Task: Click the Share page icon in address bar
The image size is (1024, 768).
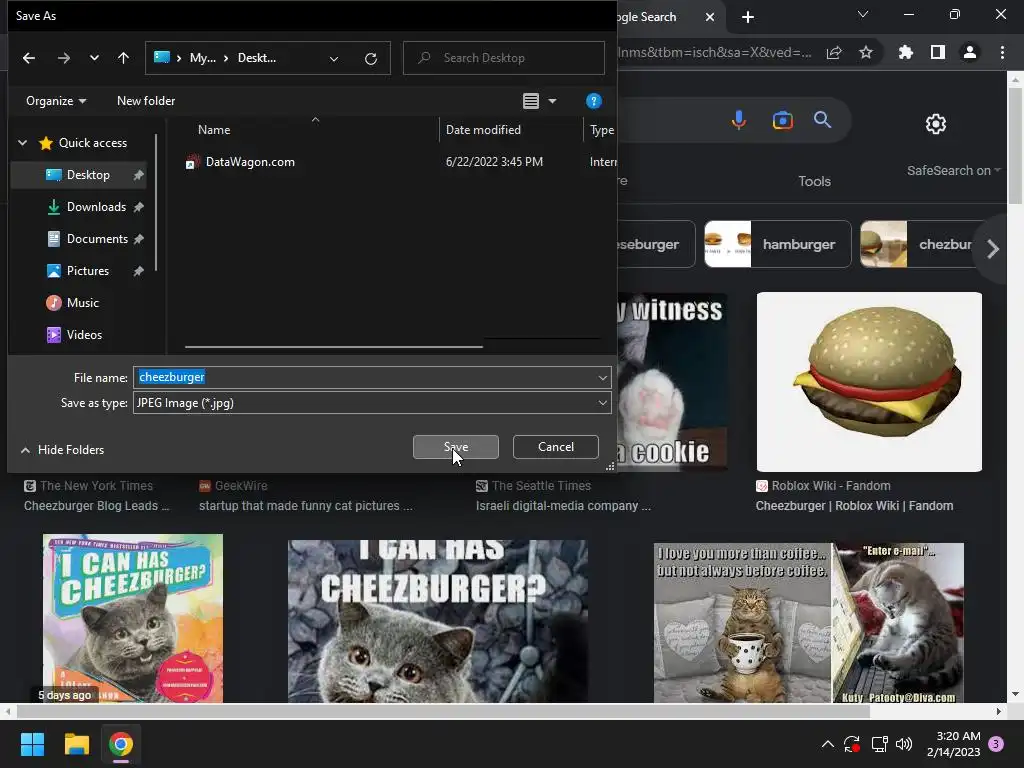Action: click(x=834, y=53)
